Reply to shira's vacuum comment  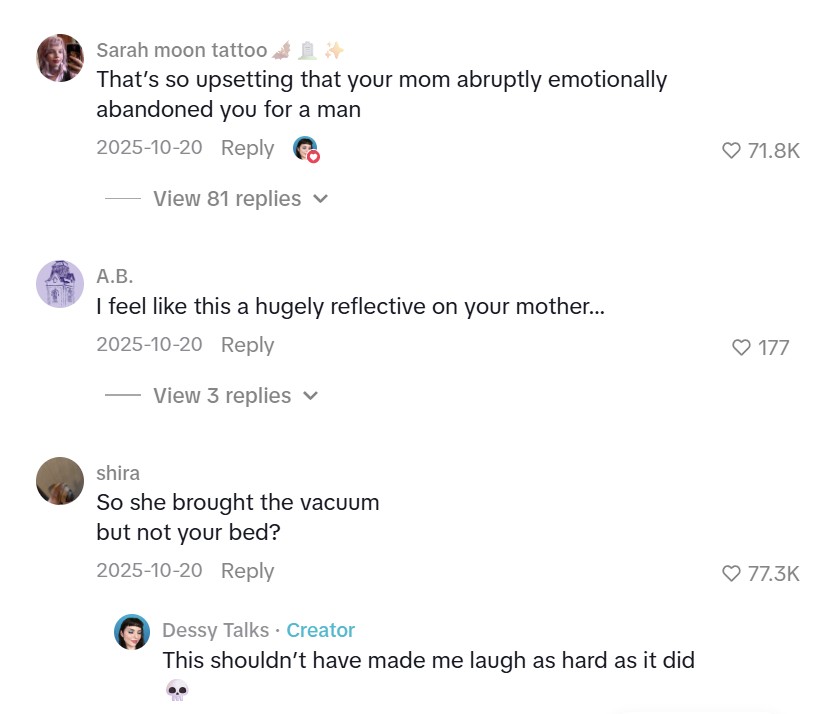247,571
